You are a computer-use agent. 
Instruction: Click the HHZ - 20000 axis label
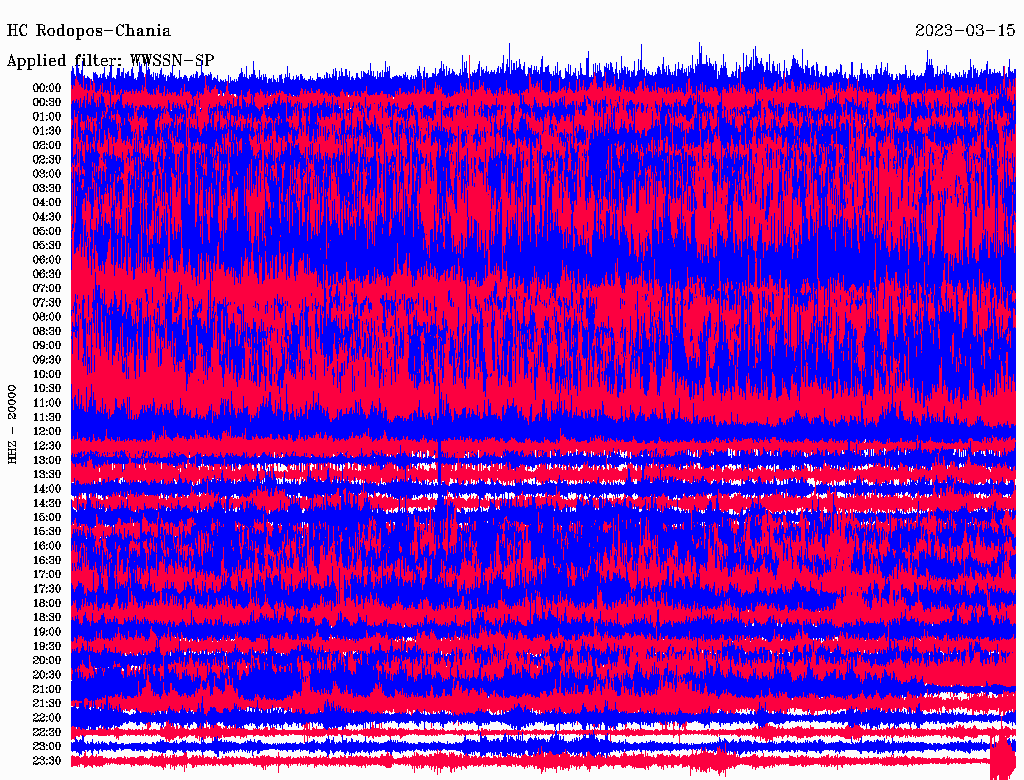click(13, 422)
